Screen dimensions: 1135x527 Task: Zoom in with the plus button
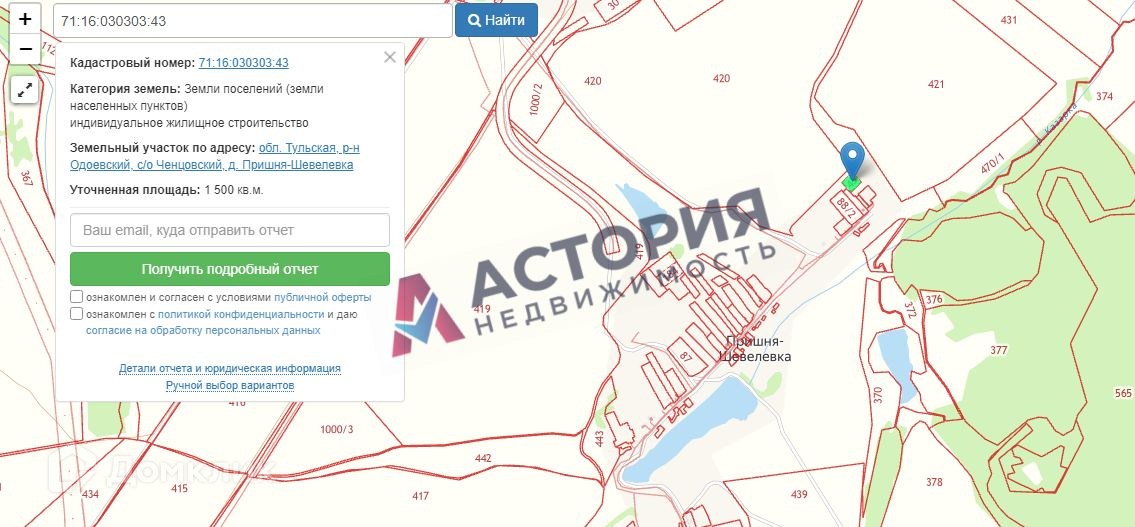point(25,19)
